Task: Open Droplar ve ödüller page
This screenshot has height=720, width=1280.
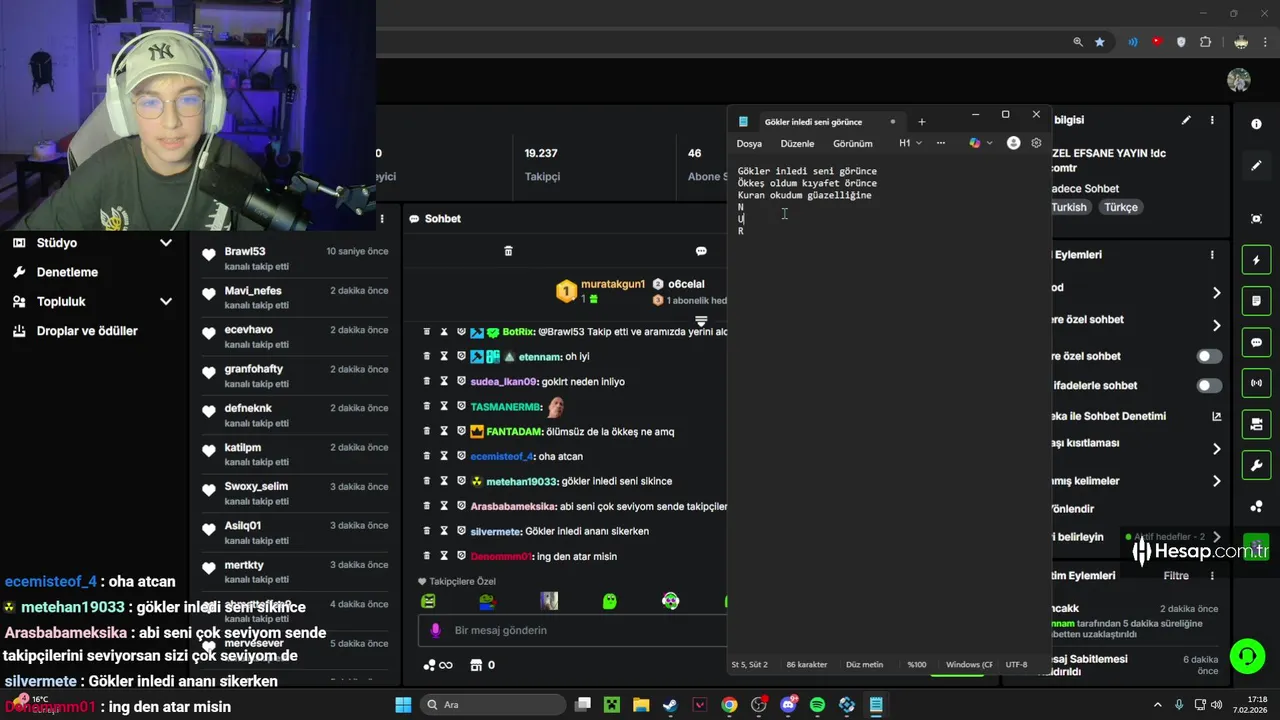Action: coord(87,331)
